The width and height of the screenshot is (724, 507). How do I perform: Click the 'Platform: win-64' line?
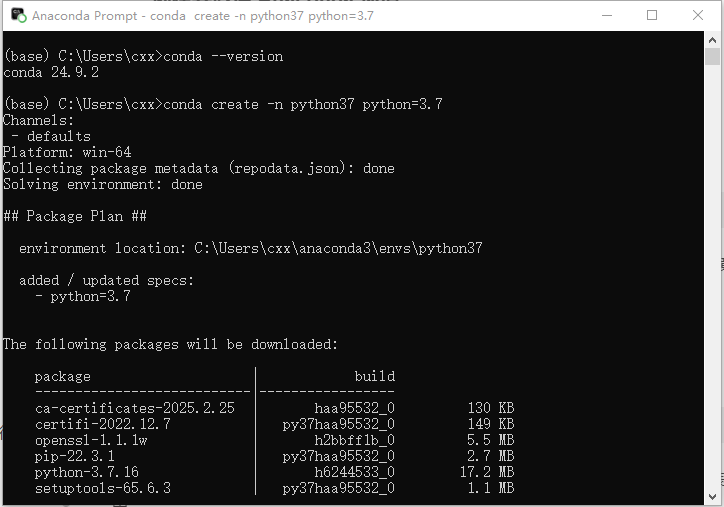[67, 152]
